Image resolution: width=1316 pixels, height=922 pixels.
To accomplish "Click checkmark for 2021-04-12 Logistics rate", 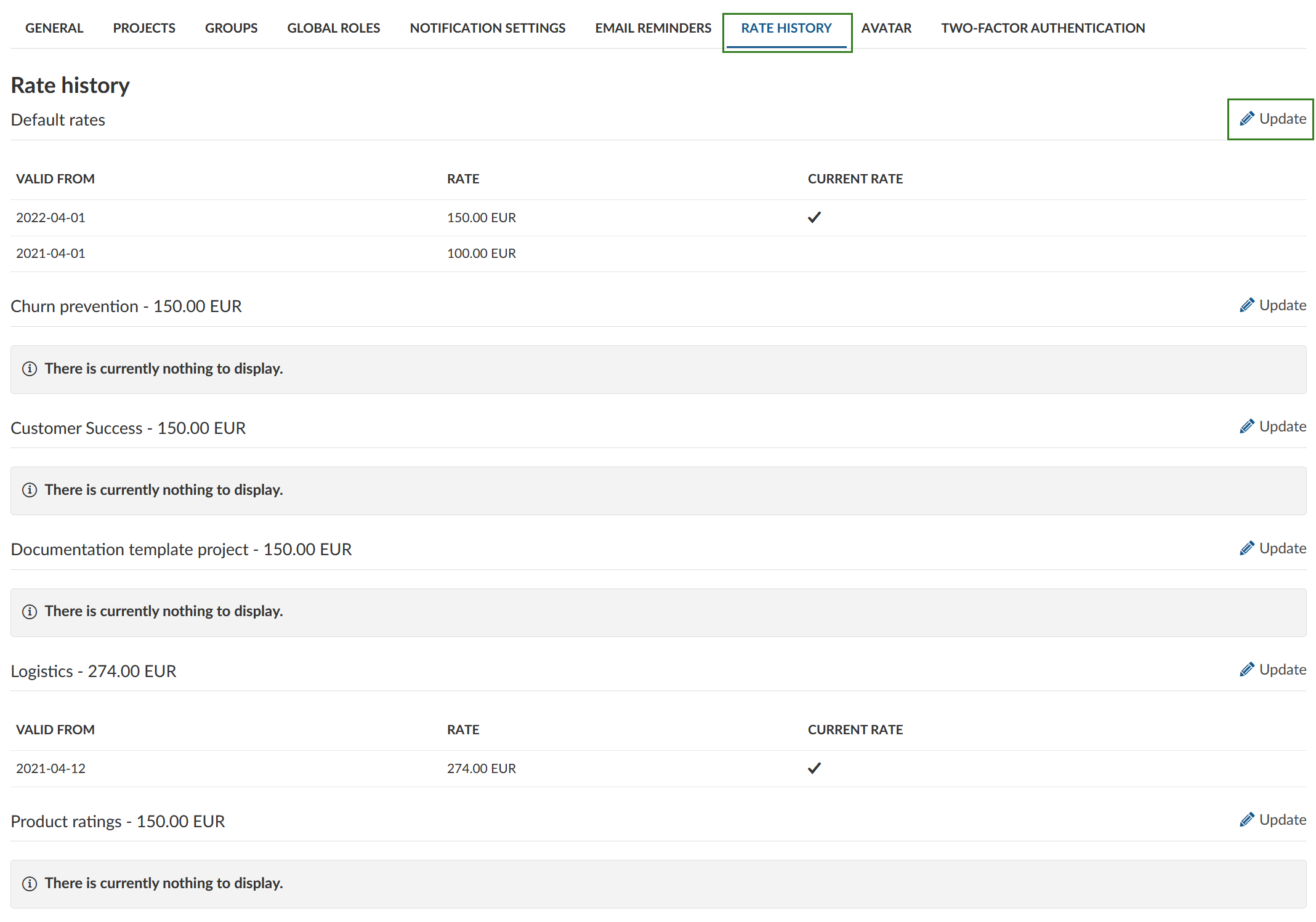I will tap(814, 768).
